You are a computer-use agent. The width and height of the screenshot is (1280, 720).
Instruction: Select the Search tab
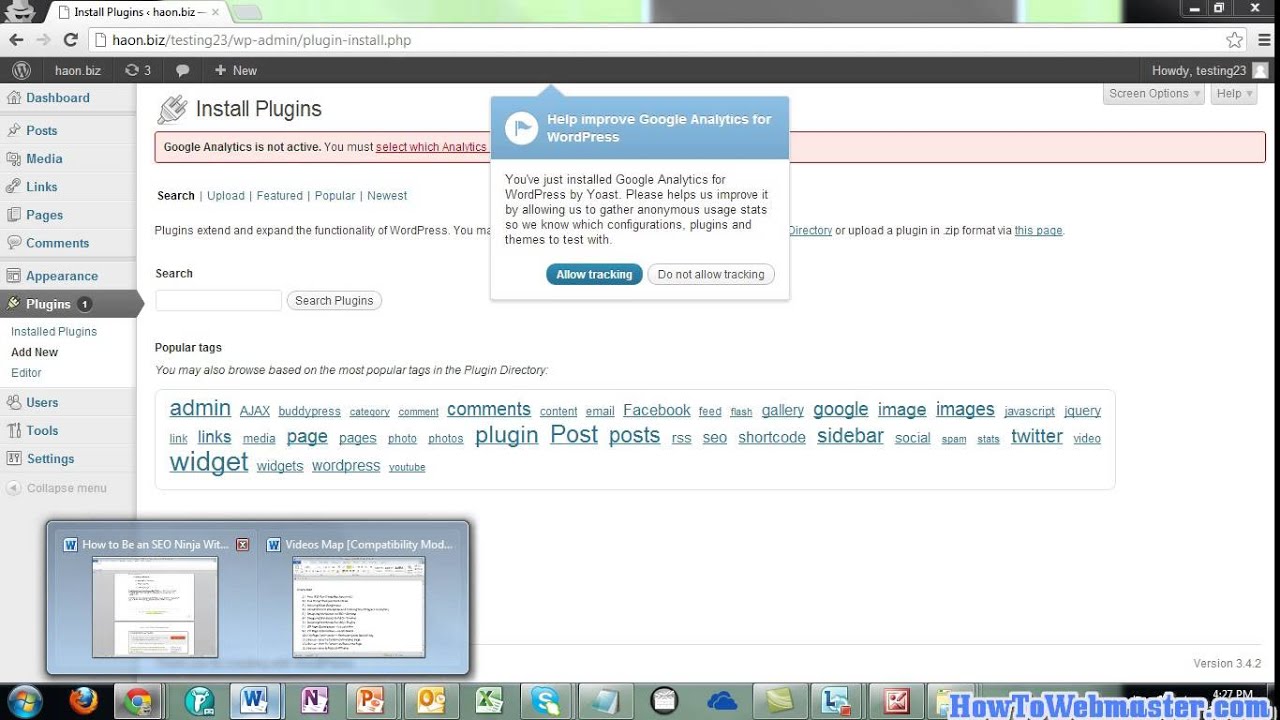tap(176, 196)
